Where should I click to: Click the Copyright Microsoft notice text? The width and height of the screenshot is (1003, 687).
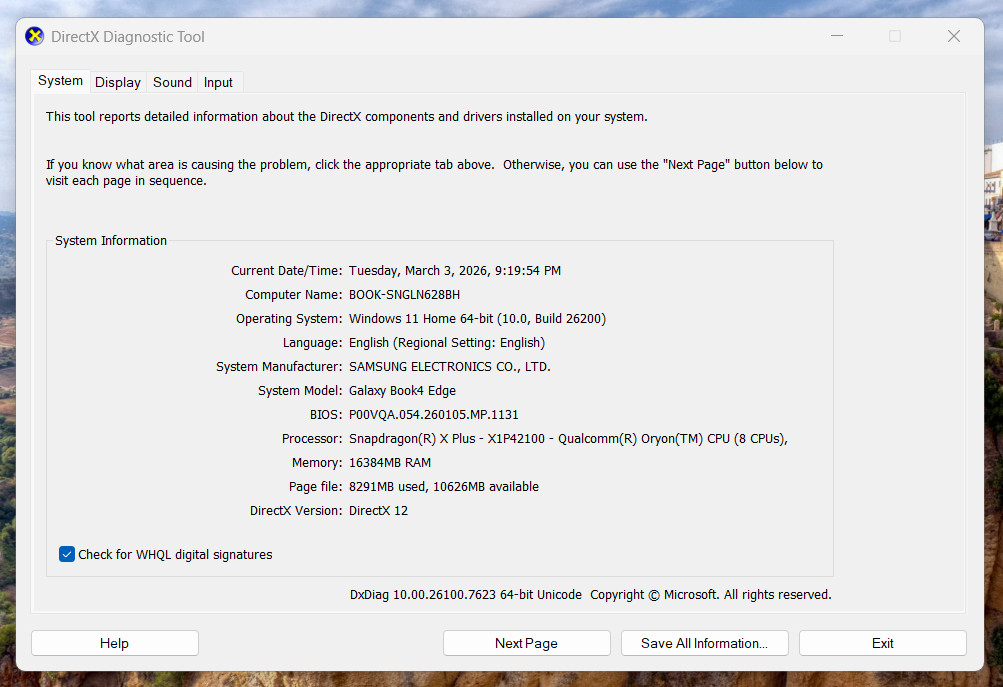pyautogui.click(x=711, y=594)
